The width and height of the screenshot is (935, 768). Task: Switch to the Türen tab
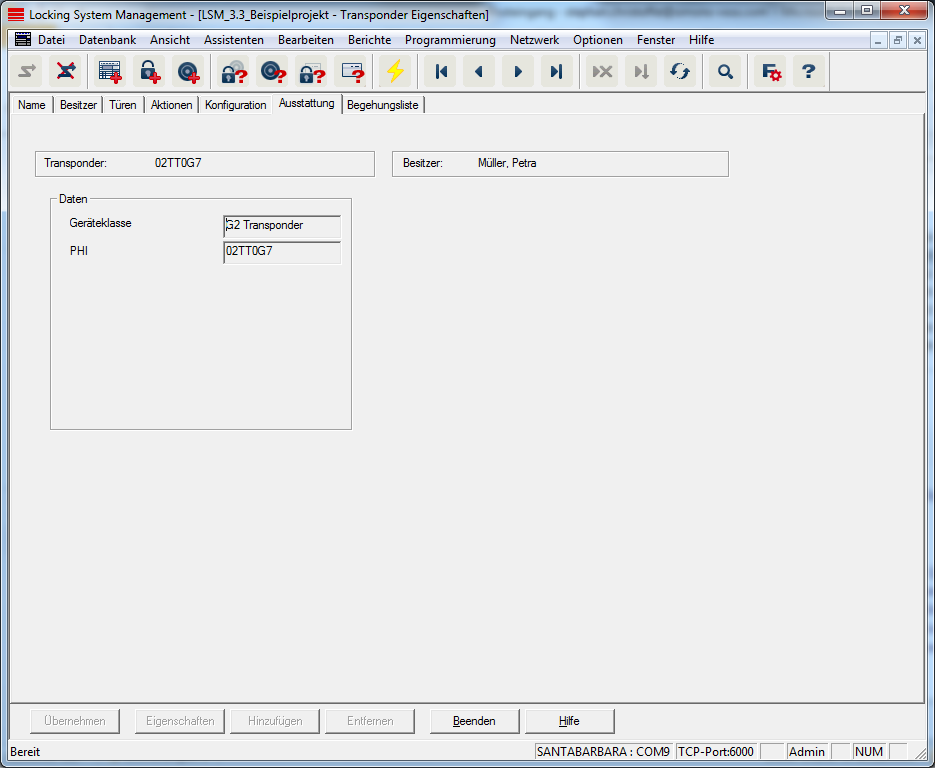pyautogui.click(x=123, y=105)
